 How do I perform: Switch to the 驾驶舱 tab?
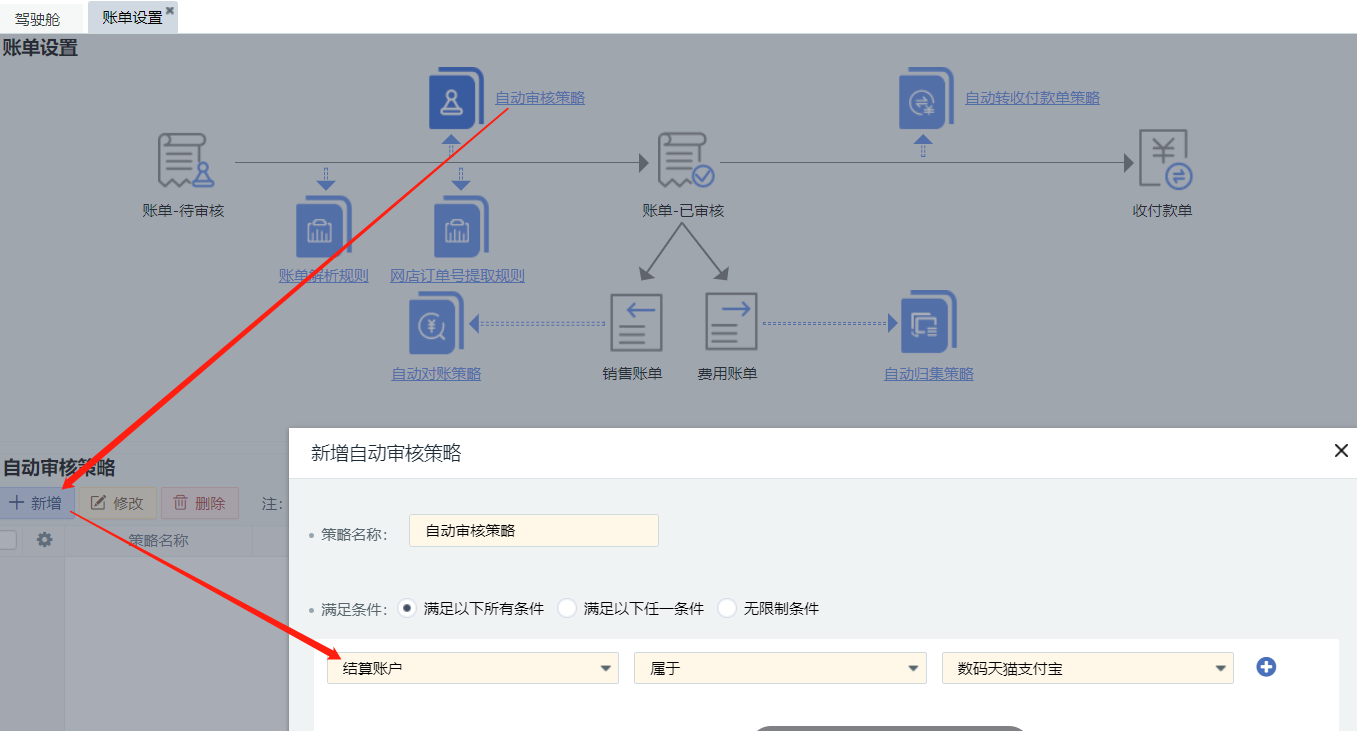point(37,18)
